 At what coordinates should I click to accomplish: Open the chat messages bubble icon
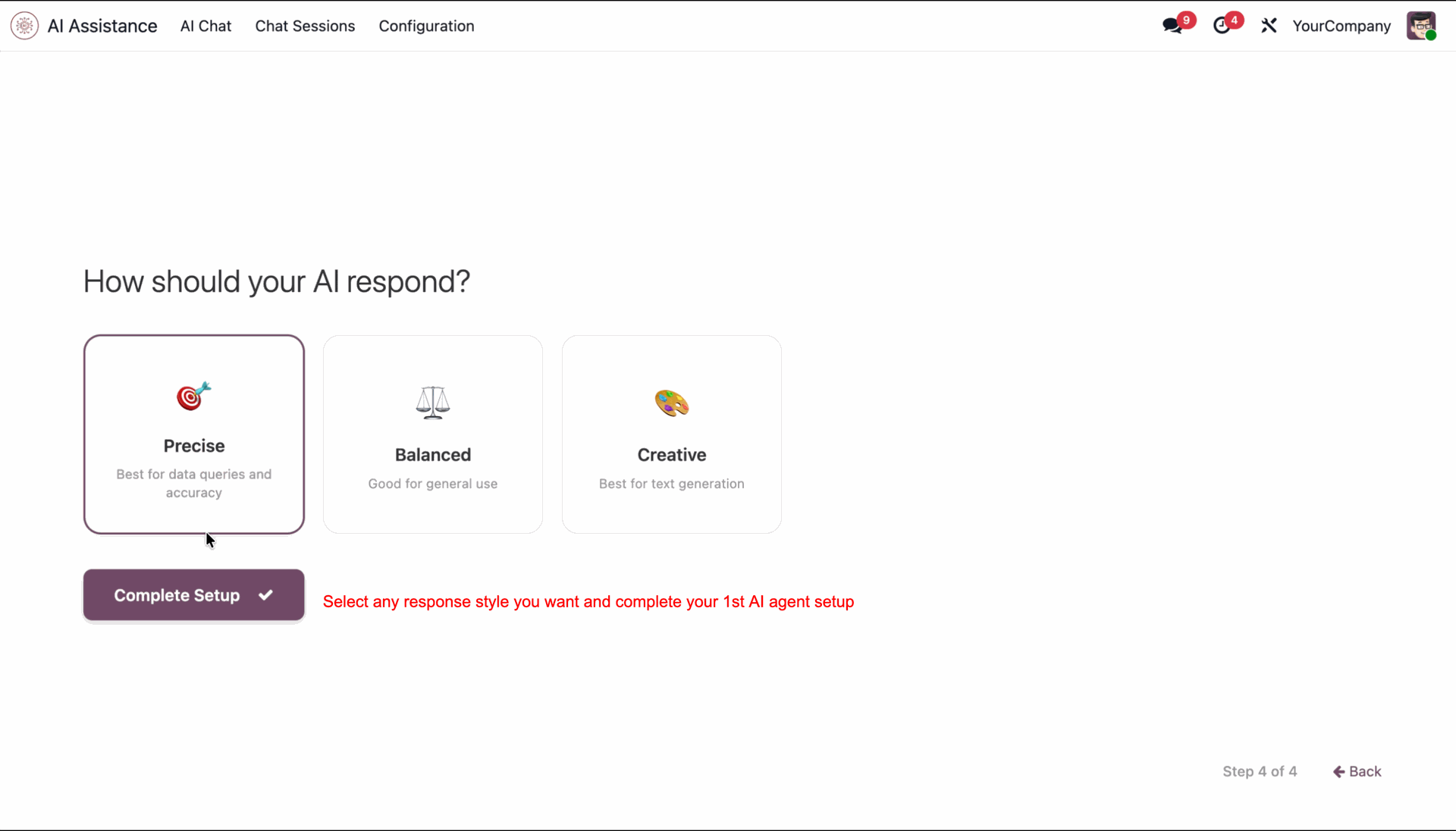click(x=1172, y=26)
